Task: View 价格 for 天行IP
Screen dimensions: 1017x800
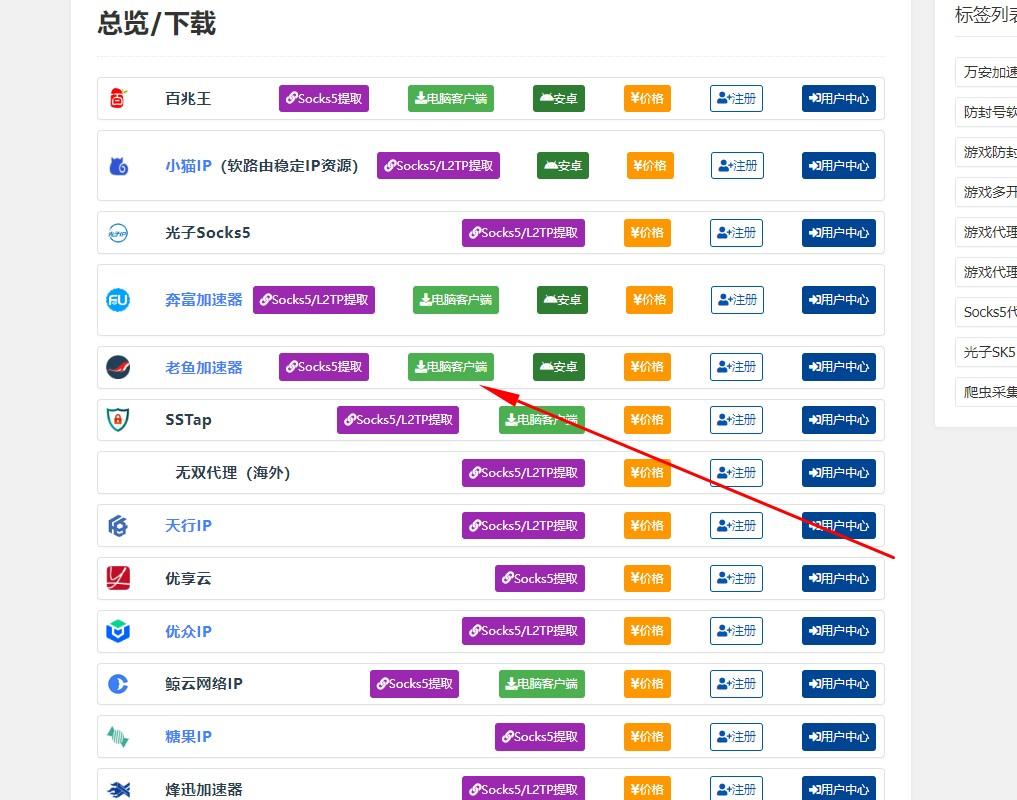Action: point(647,526)
